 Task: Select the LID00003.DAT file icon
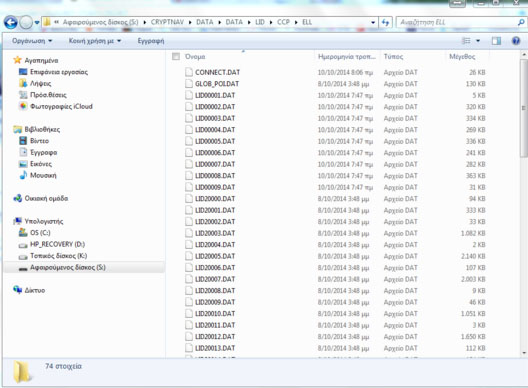click(x=189, y=118)
